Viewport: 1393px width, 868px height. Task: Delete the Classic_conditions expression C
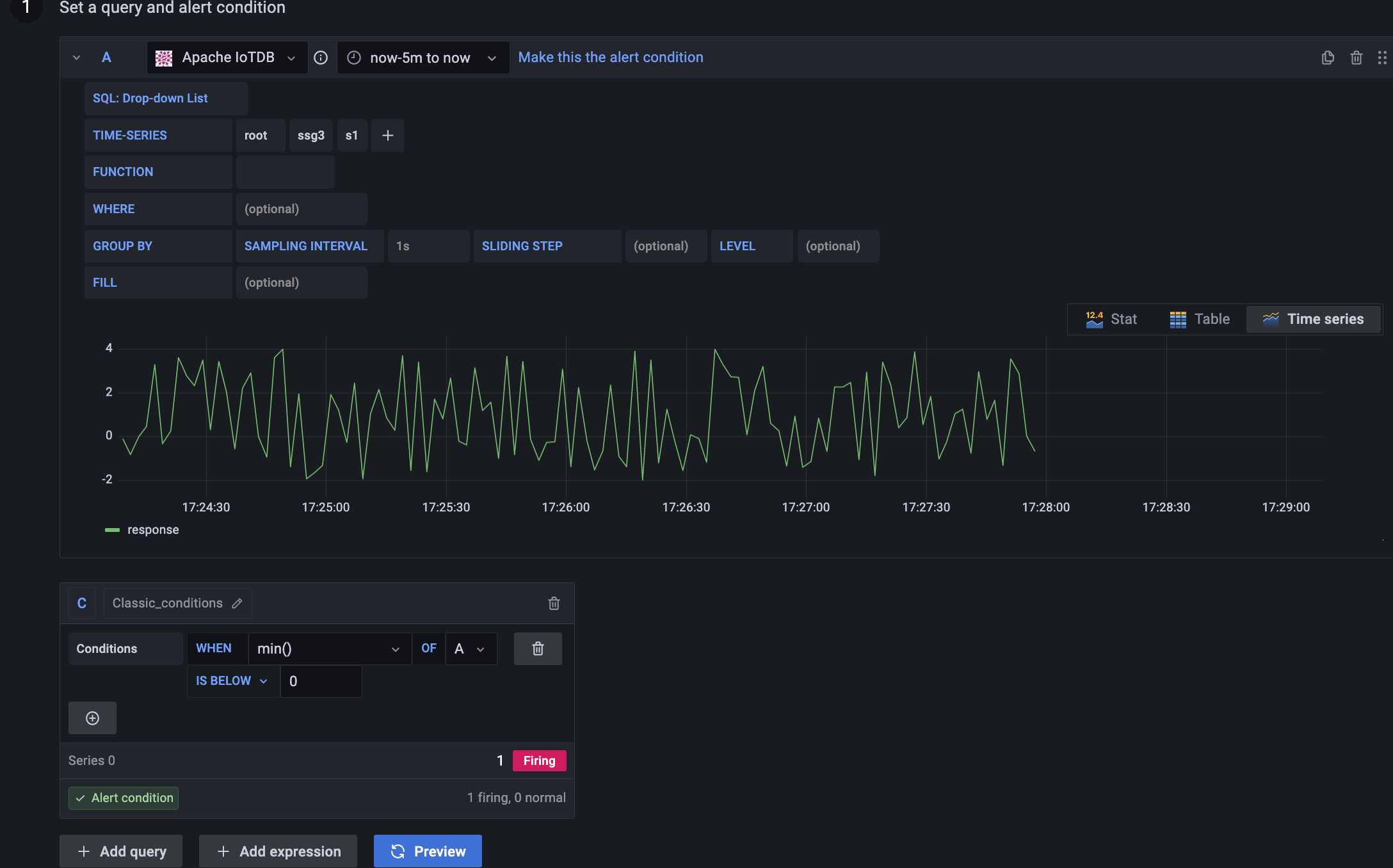pos(554,603)
